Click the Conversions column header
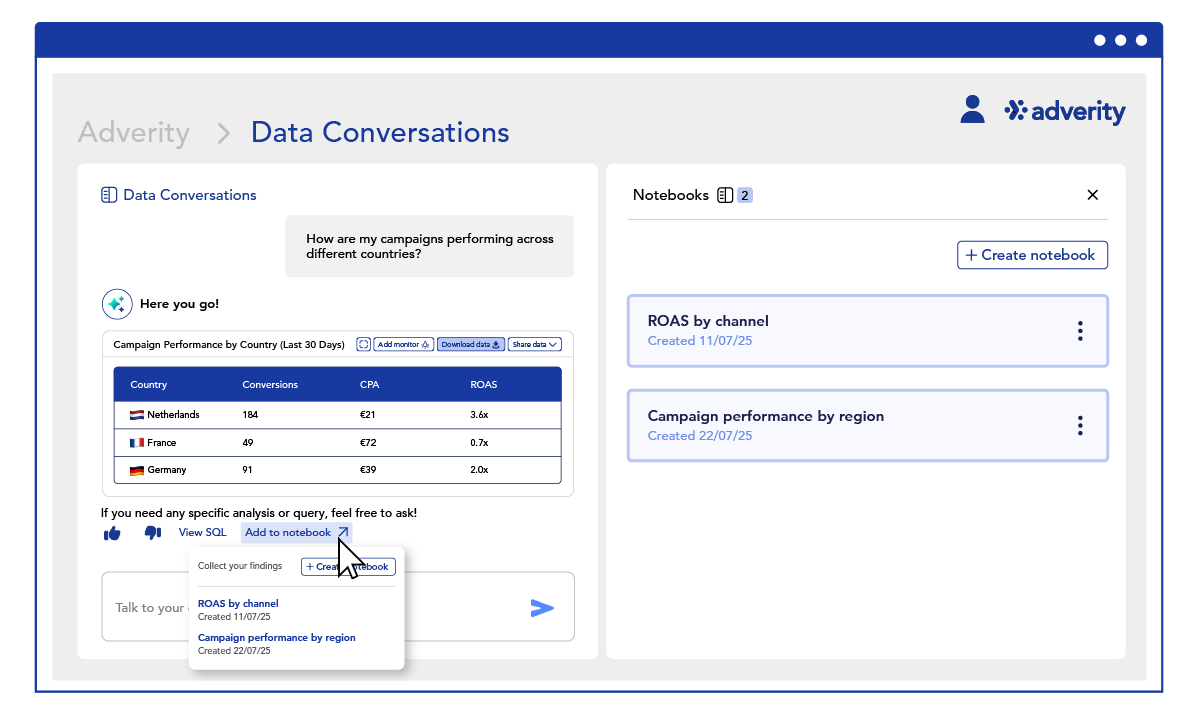This screenshot has width=1200, height=720. (270, 385)
